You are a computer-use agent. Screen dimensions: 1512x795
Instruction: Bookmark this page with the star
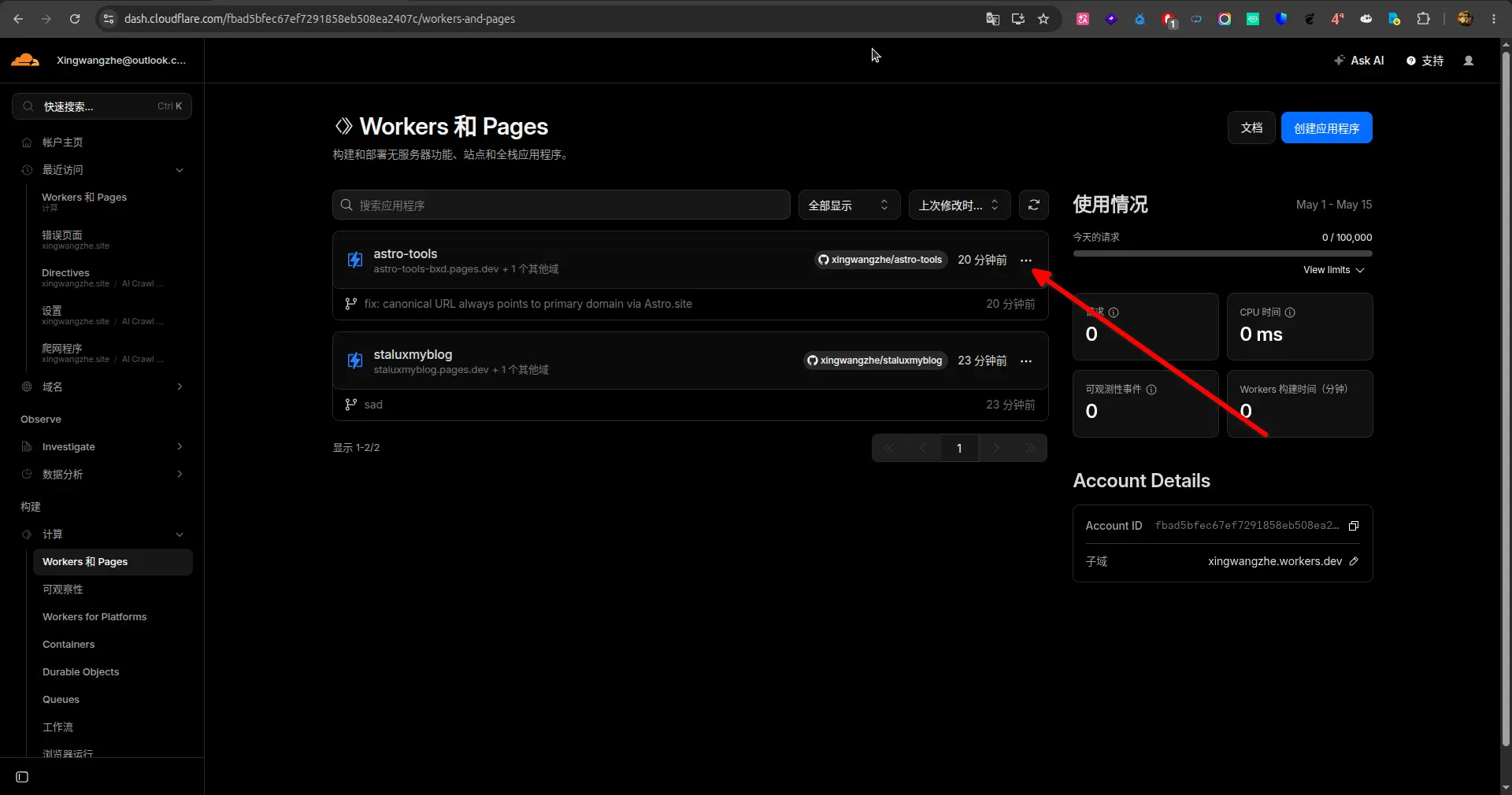(1043, 19)
